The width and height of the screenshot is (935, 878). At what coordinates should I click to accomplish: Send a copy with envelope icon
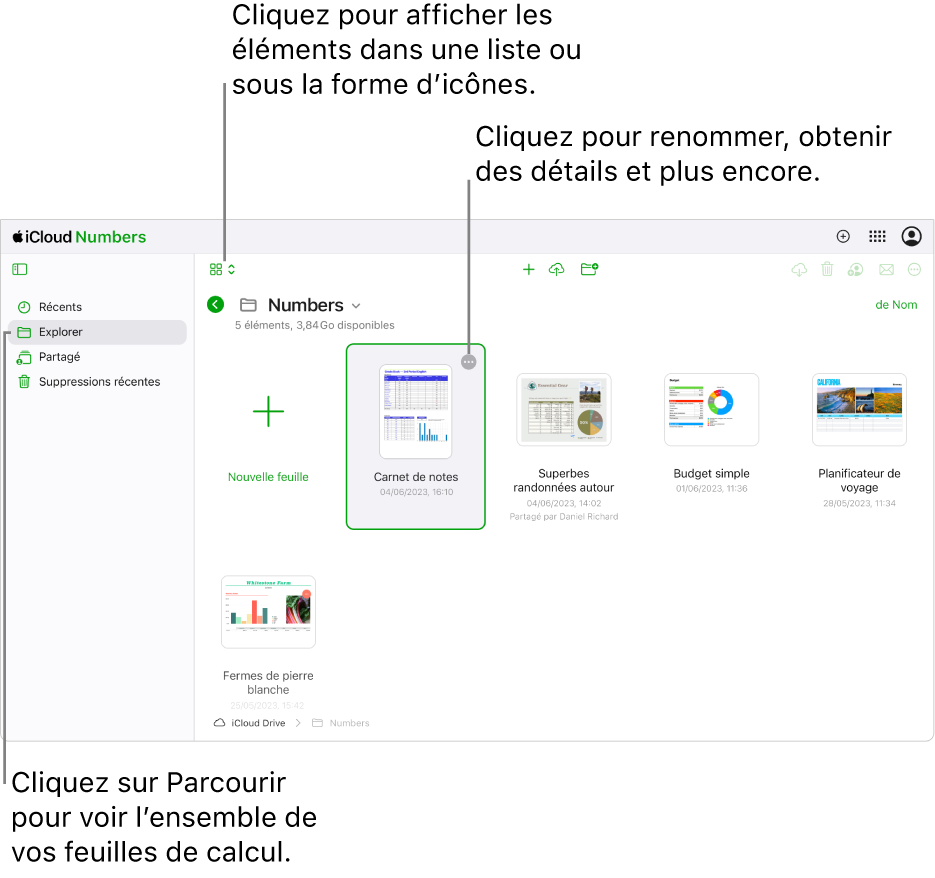point(887,270)
